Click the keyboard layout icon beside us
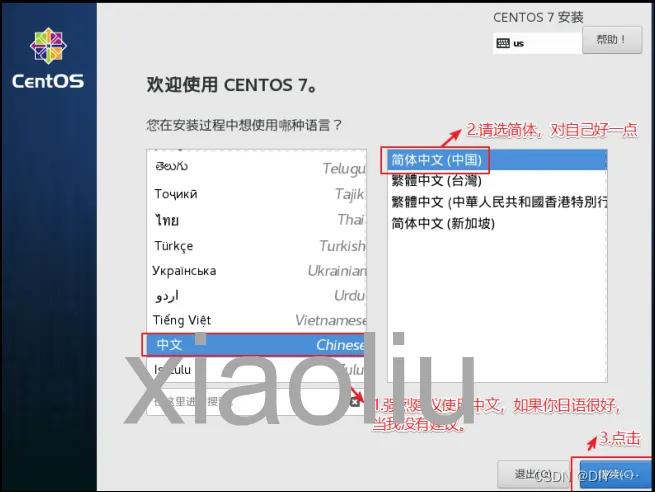The width and height of the screenshot is (655, 492). pos(503,43)
